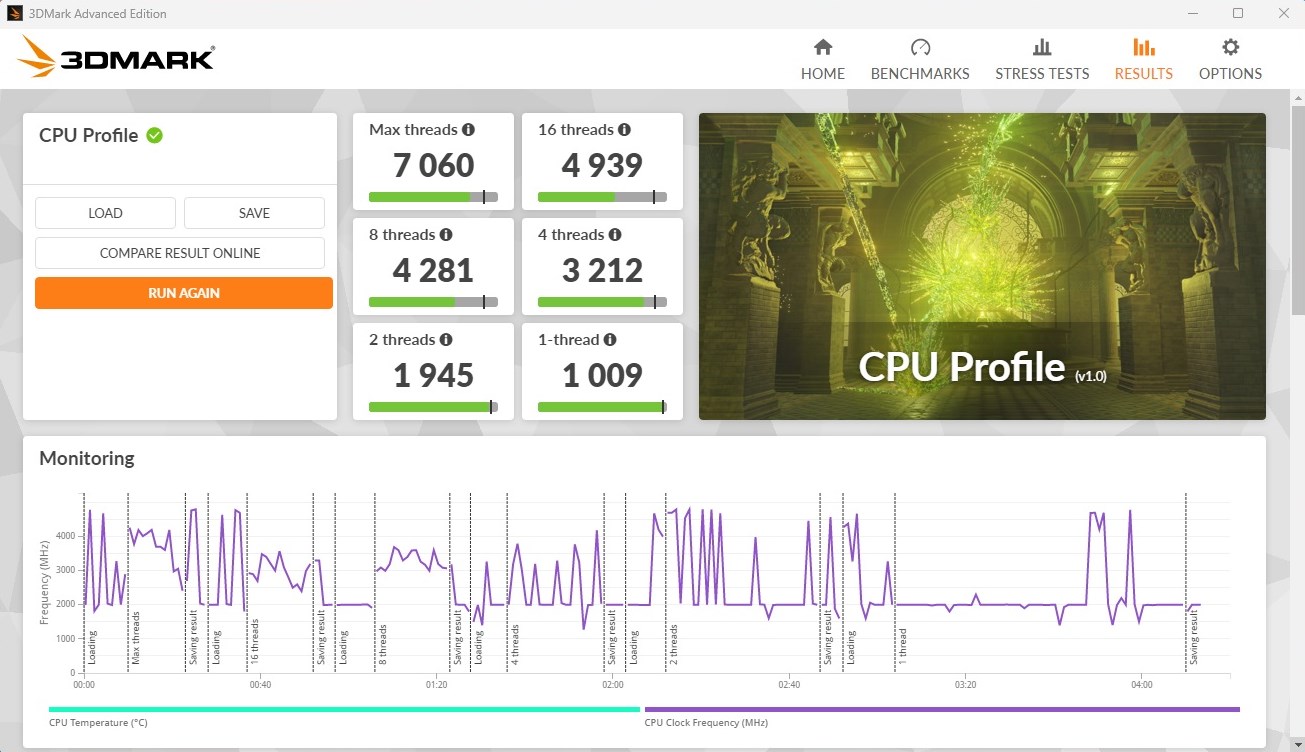Click the scrollbar up arrow
This screenshot has width=1305, height=752.
point(1297,96)
